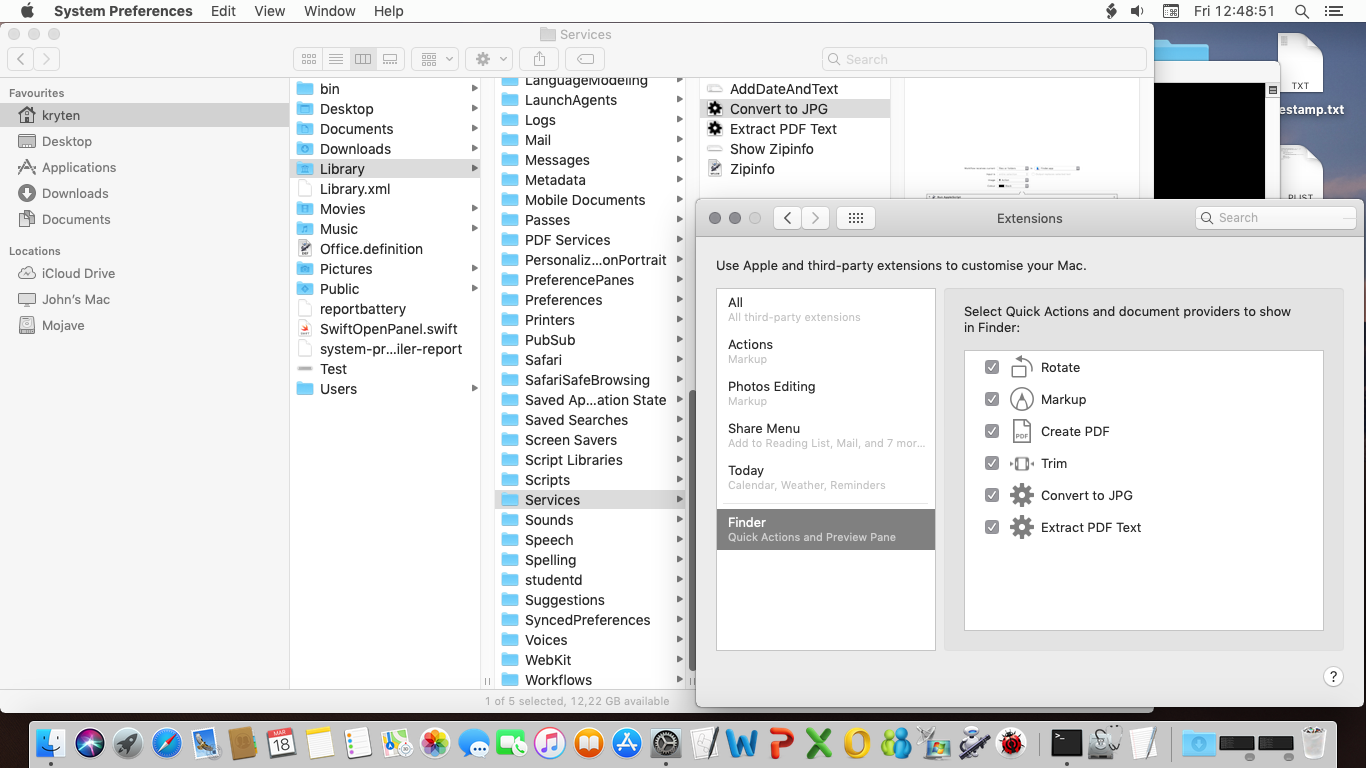Open the help question mark button

pos(1333,677)
